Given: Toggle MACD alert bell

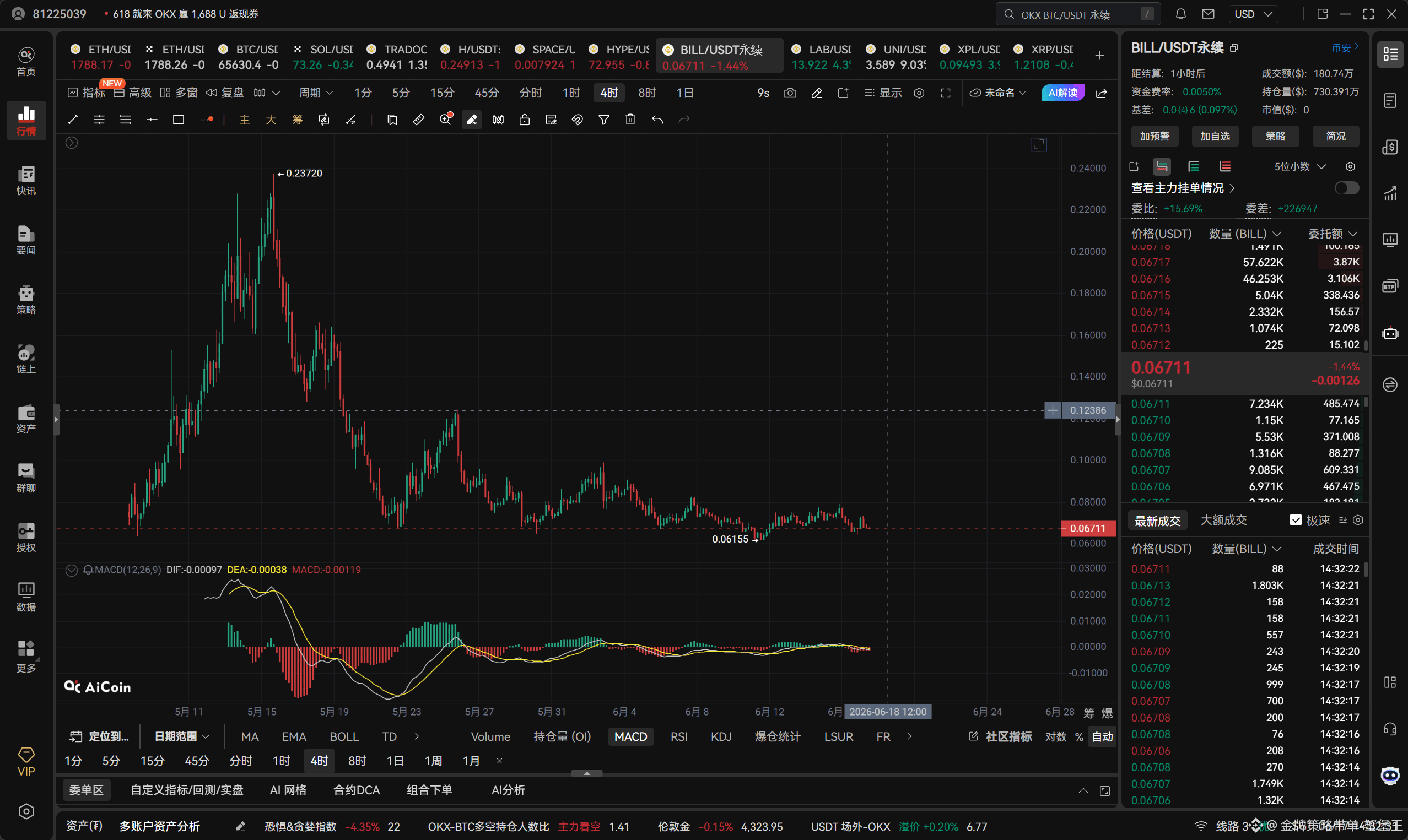Looking at the screenshot, I should tap(88, 570).
